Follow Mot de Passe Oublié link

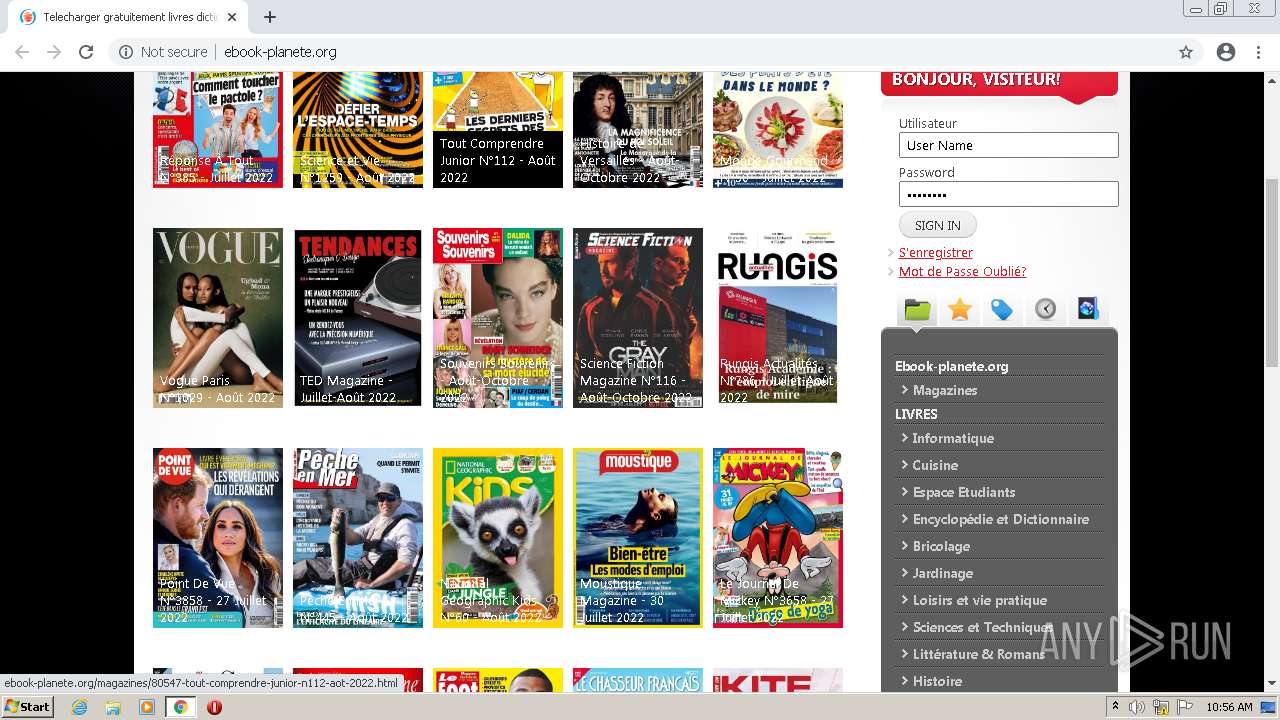[x=962, y=271]
